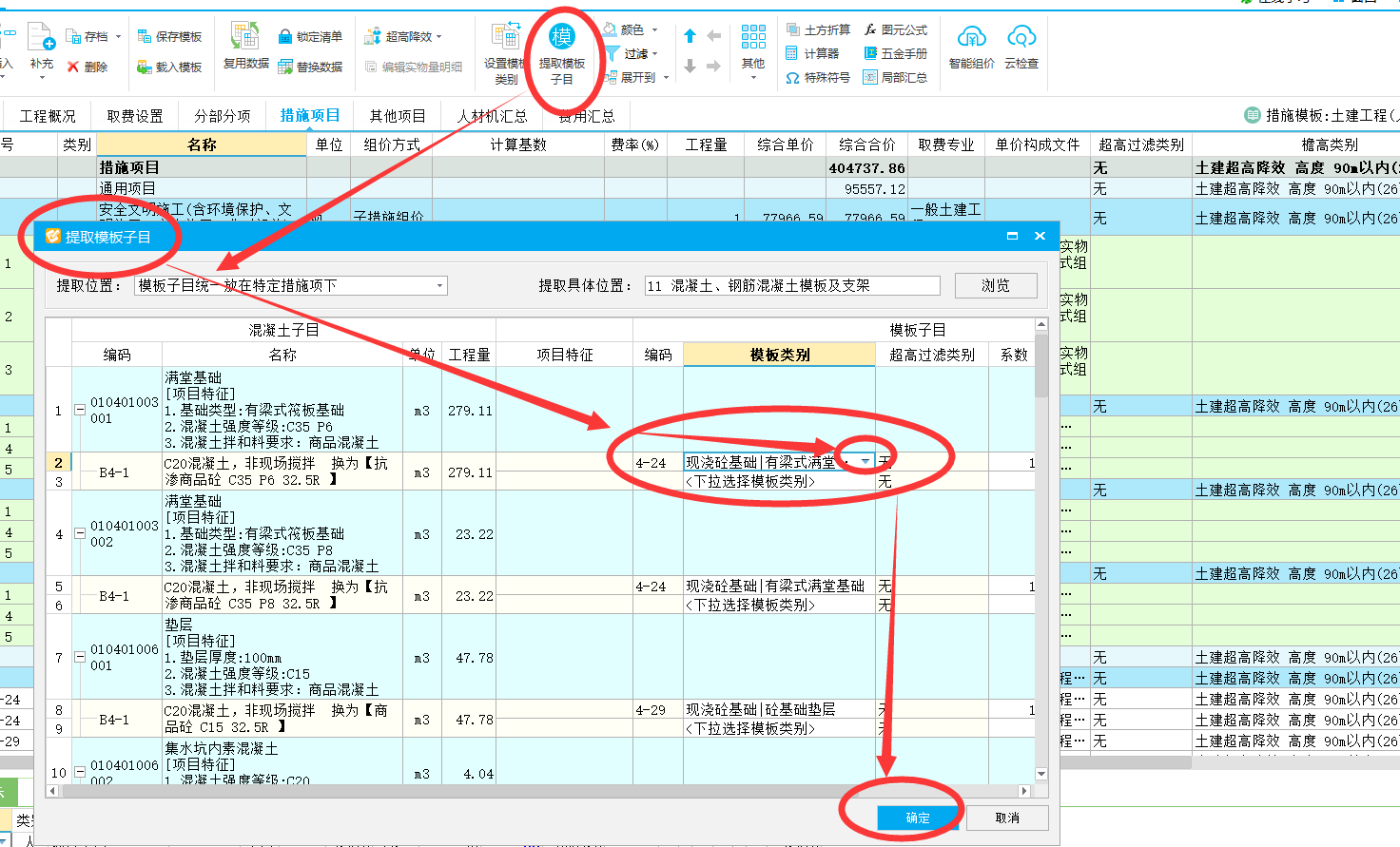Screen dimensions: 1400x847
Task: Open the 模板类别 dropdown in row 2
Action: [865, 462]
